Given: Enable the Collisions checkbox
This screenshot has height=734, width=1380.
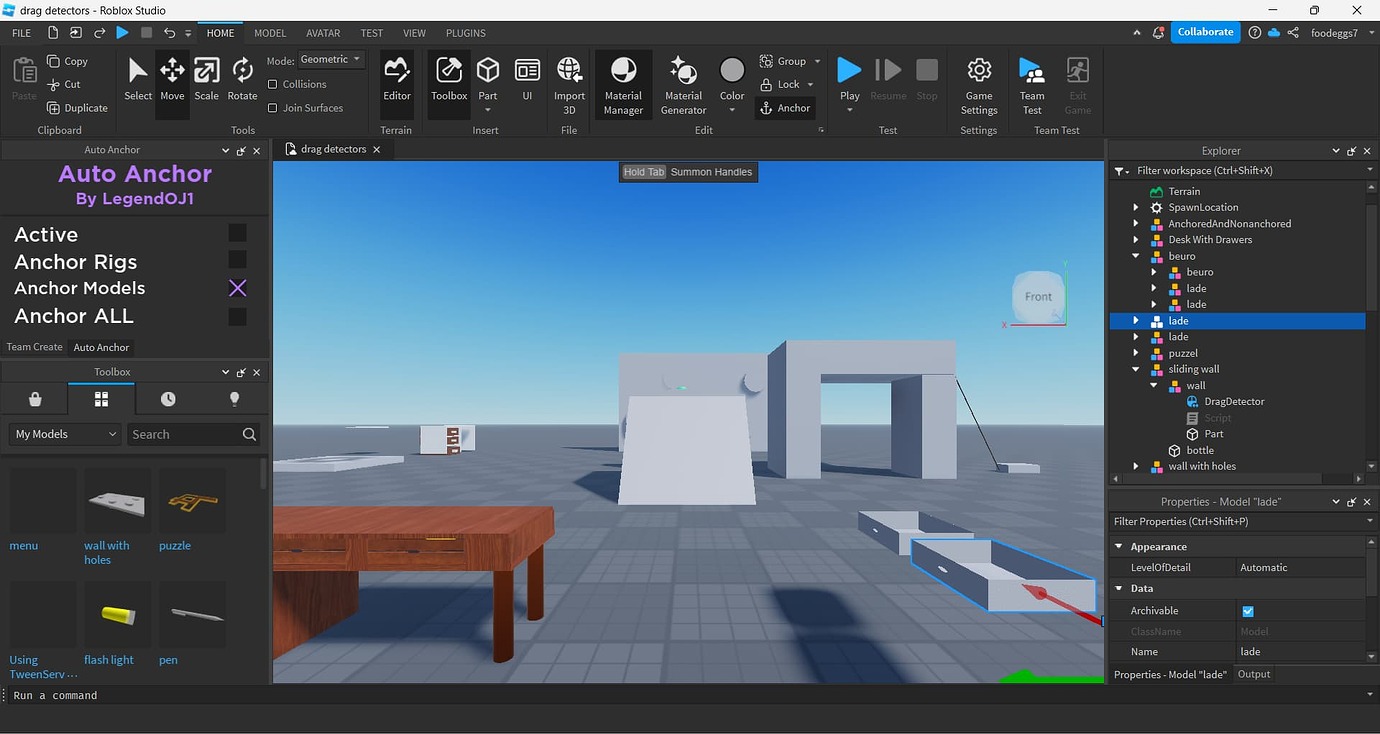Looking at the screenshot, I should click(x=273, y=85).
